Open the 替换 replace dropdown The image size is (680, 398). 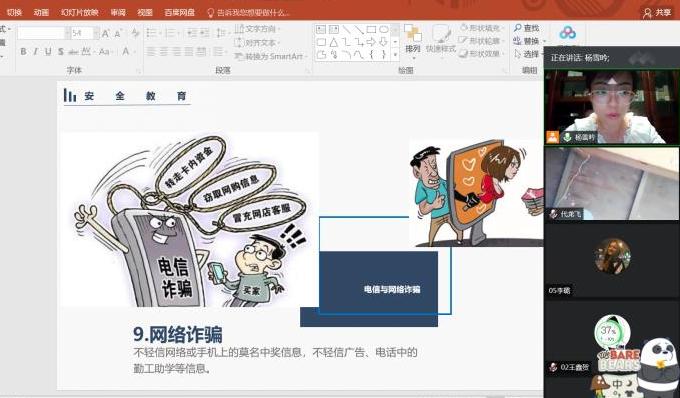[545, 41]
